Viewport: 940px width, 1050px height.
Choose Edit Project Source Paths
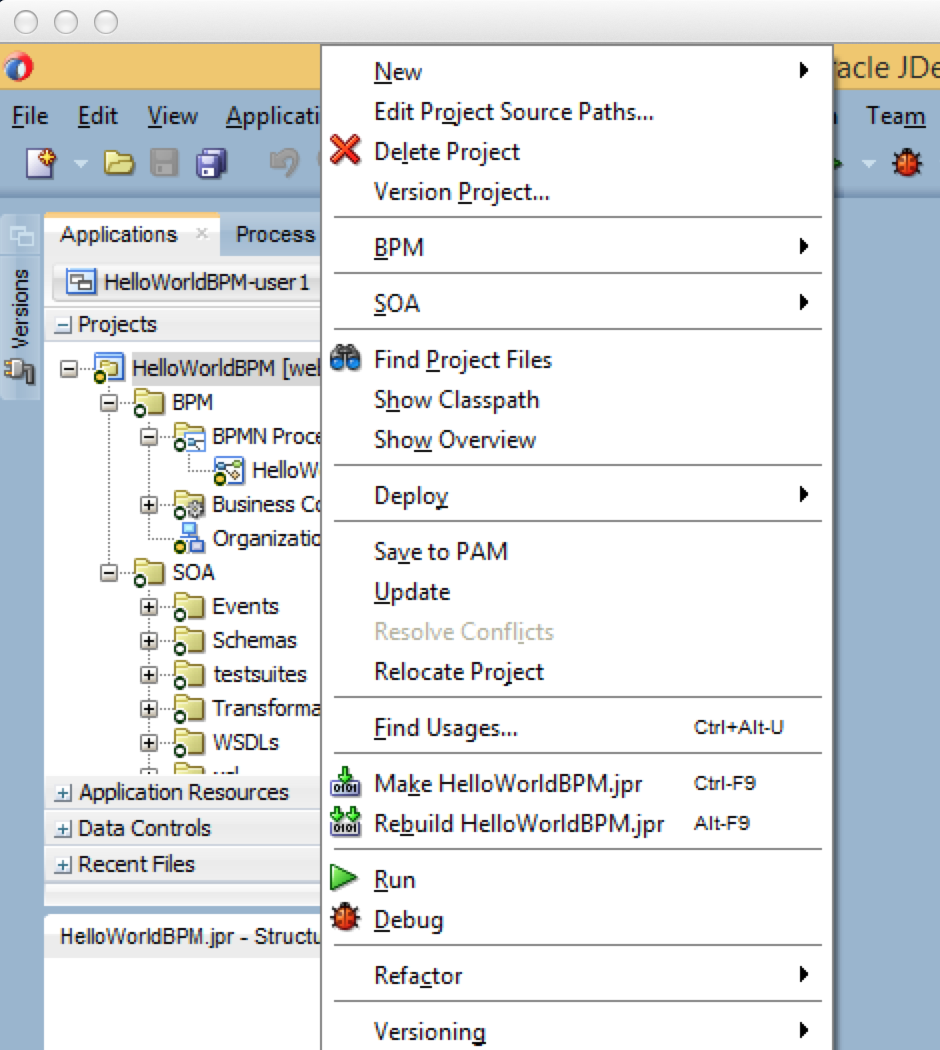click(x=578, y=111)
